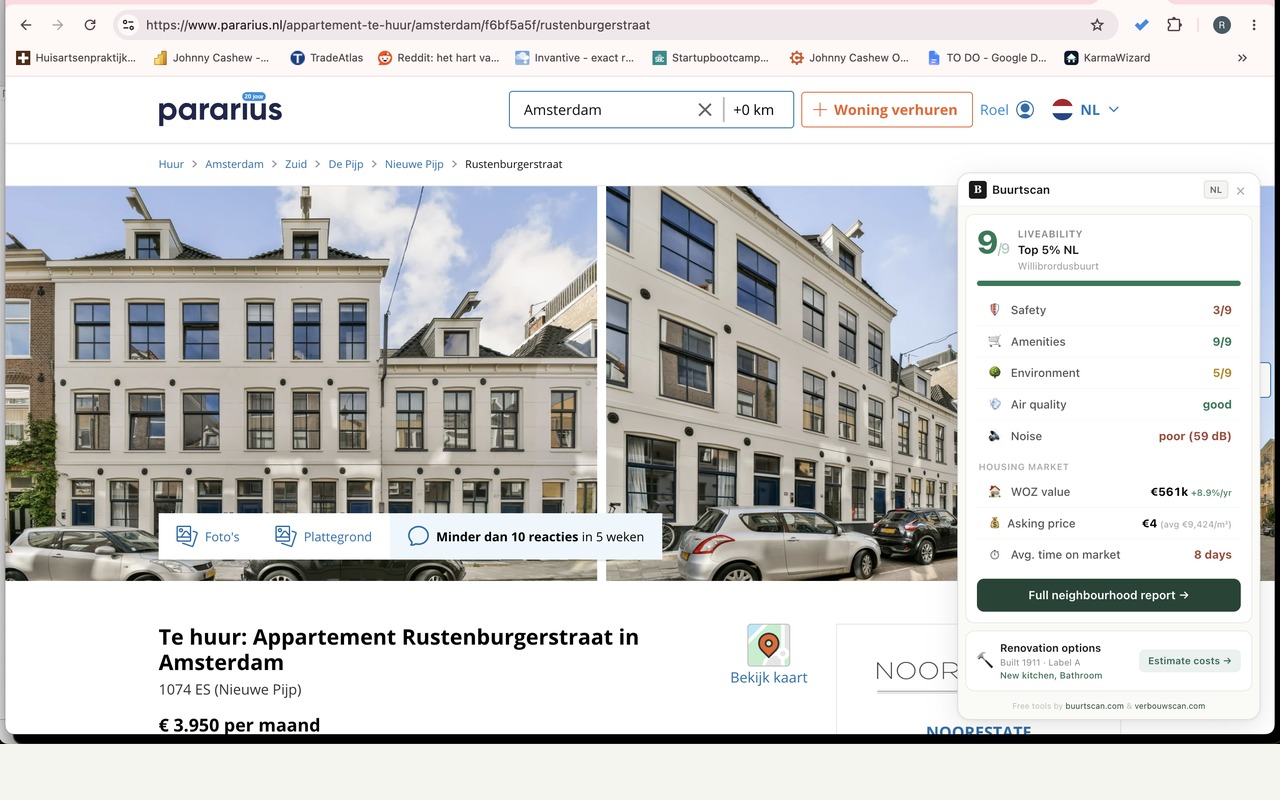The image size is (1280, 800).
Task: Bookmark this page with the star icon
Action: [1097, 25]
